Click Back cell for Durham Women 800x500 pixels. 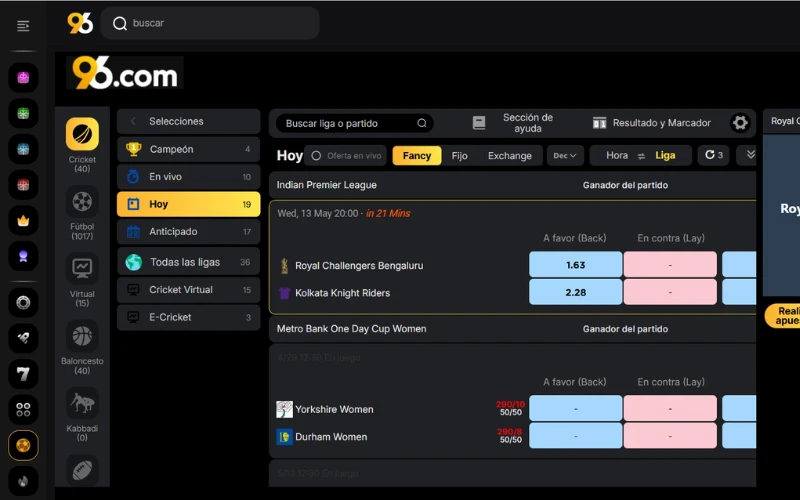[x=576, y=436]
